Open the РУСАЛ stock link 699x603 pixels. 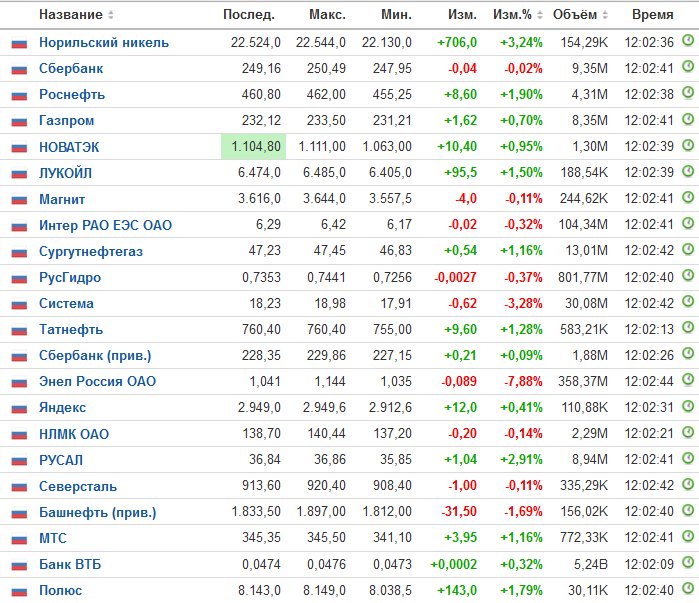pos(61,460)
